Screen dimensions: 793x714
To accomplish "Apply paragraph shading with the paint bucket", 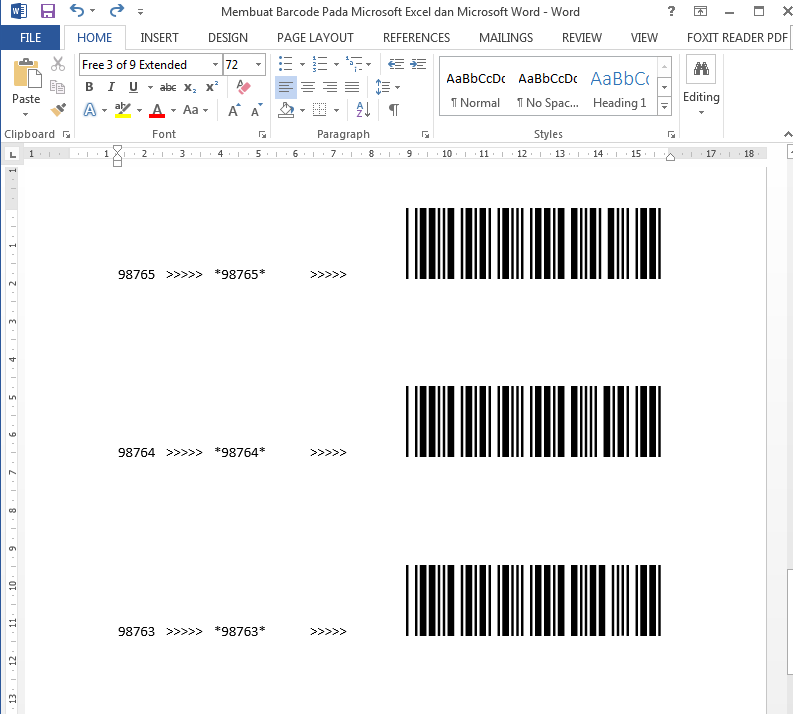I will tap(286, 110).
